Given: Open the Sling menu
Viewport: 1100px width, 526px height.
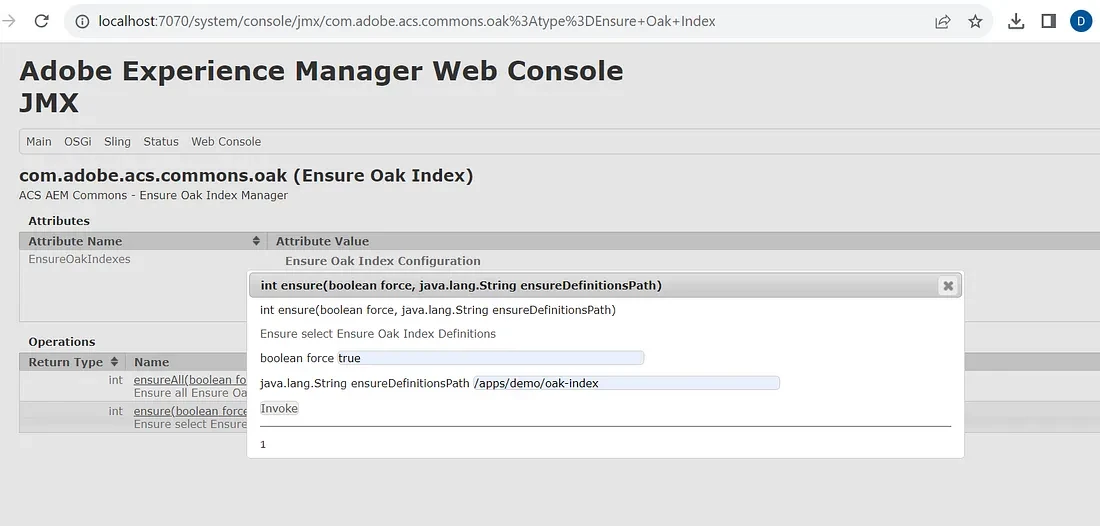Looking at the screenshot, I should (x=117, y=142).
